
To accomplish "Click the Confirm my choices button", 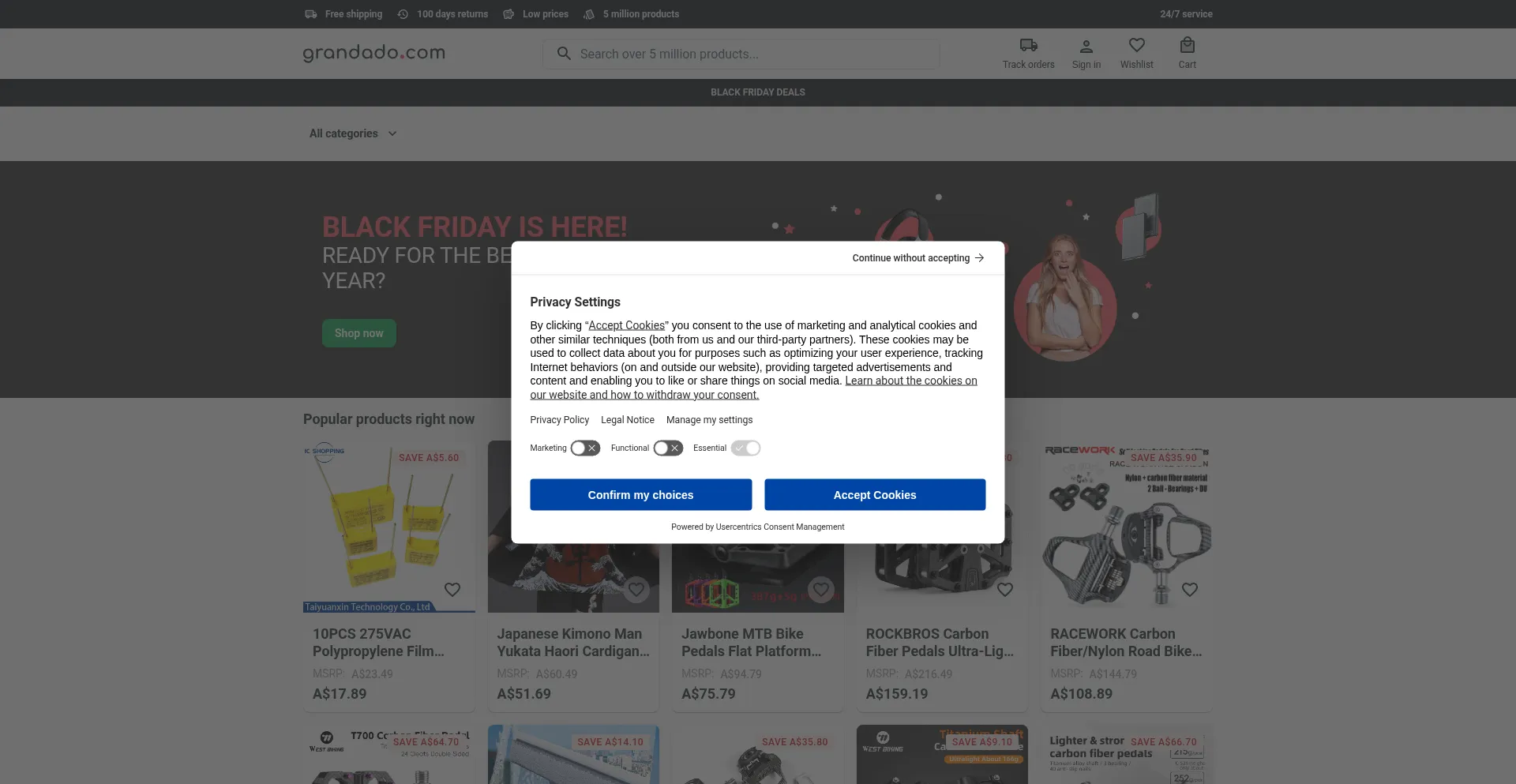I will click(640, 495).
